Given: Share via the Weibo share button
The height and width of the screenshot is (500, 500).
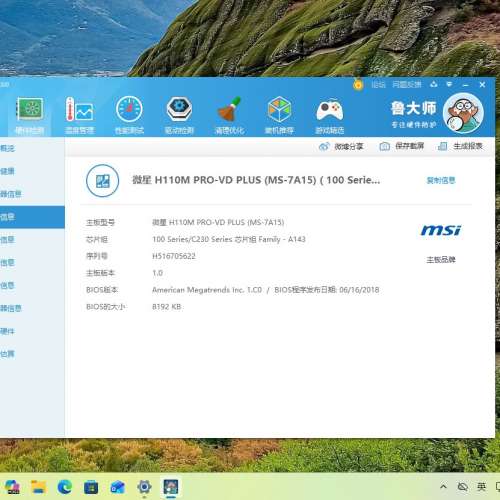Looking at the screenshot, I should (x=341, y=146).
